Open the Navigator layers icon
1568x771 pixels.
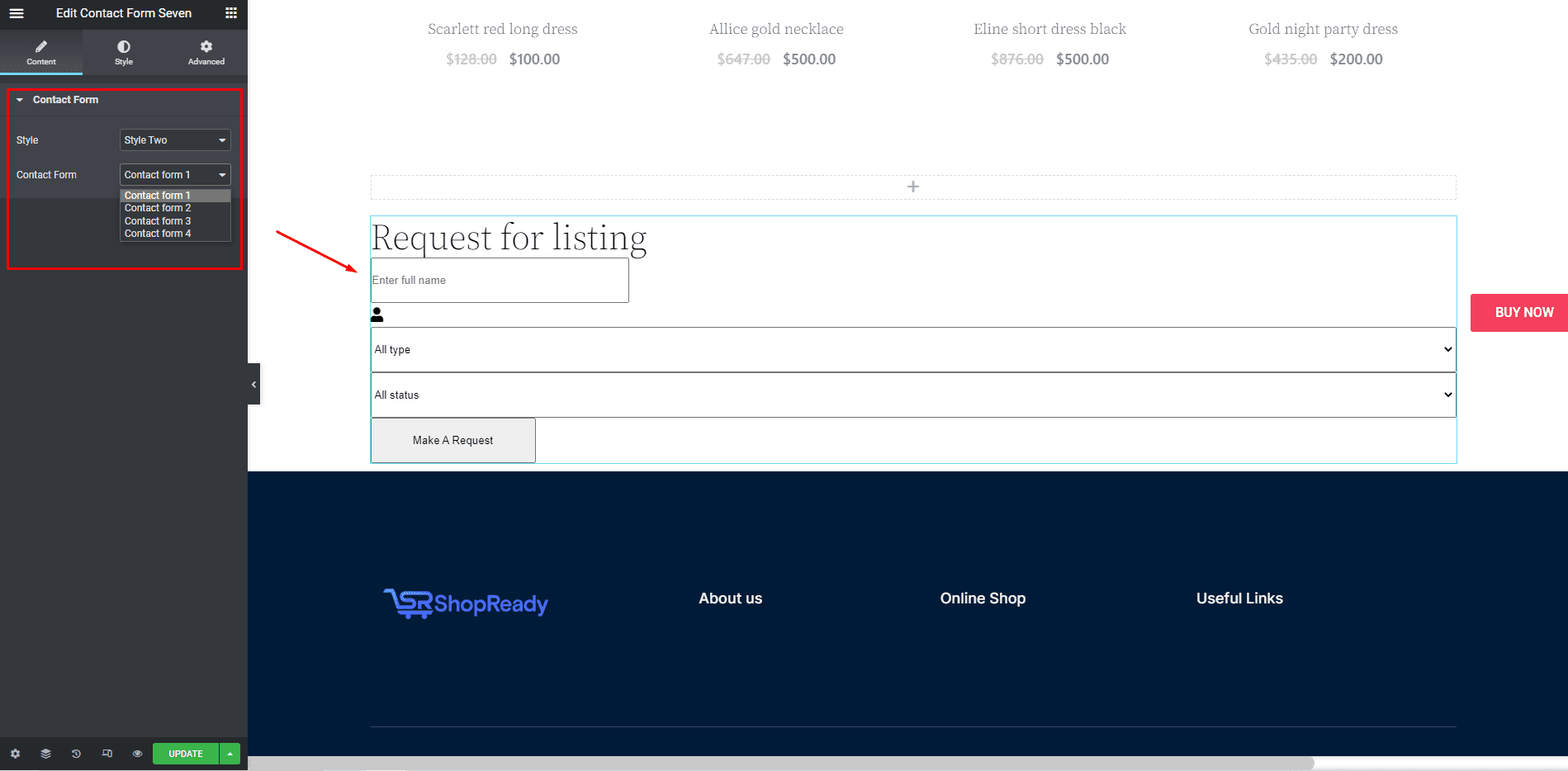(x=45, y=754)
